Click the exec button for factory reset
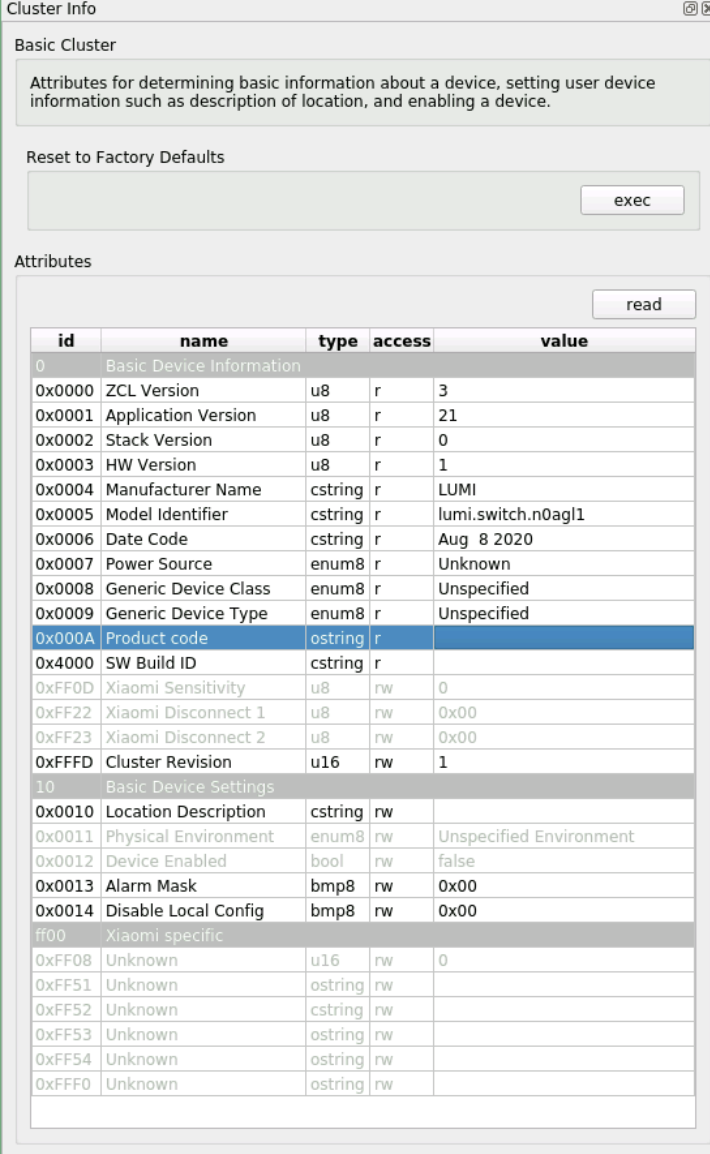Viewport: 710px width, 1154px height. (632, 200)
